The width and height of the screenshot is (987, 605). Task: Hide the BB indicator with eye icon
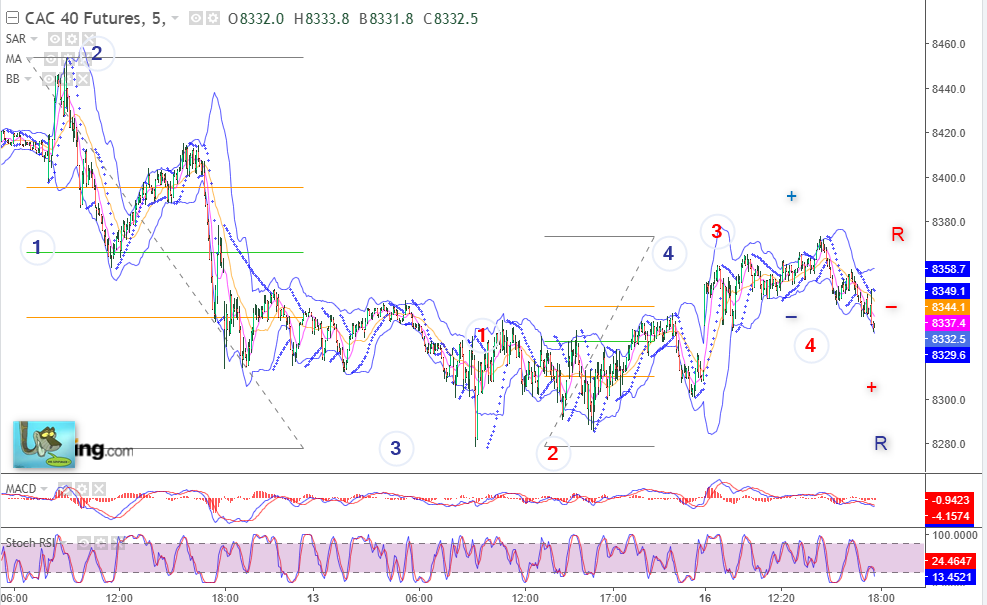point(48,79)
